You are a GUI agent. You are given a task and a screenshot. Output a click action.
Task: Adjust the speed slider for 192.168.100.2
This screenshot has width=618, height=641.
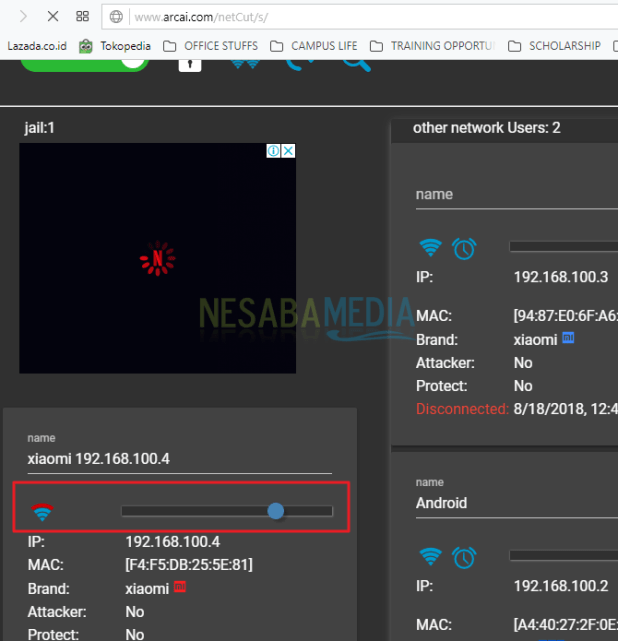[x=564, y=556]
